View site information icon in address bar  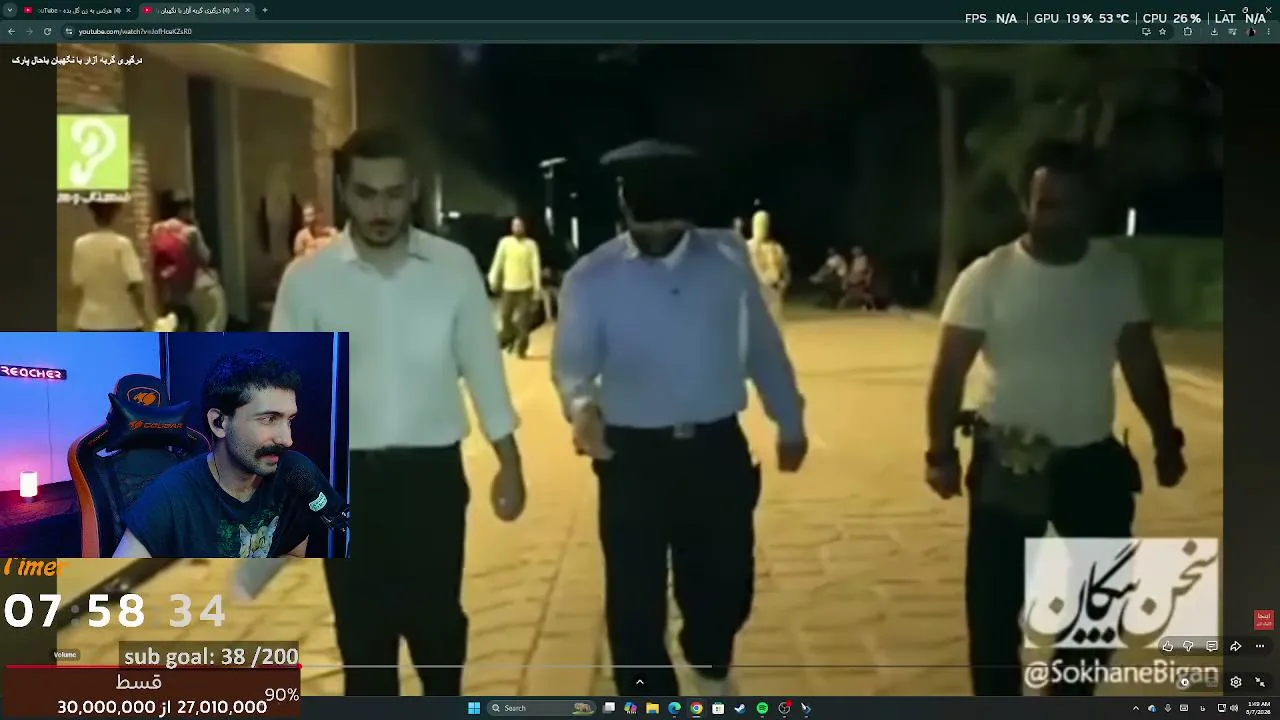click(x=69, y=31)
